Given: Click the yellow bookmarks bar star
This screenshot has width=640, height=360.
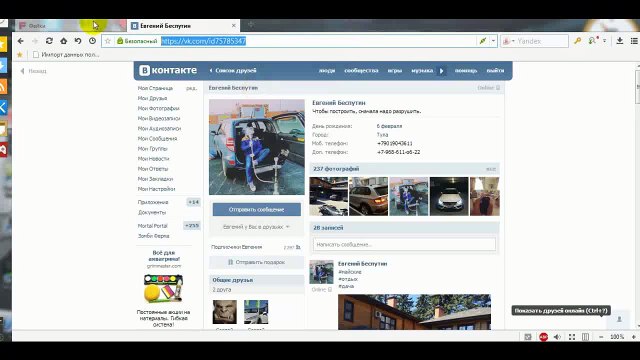Looking at the screenshot, I should pyautogui.click(x=20, y=54).
